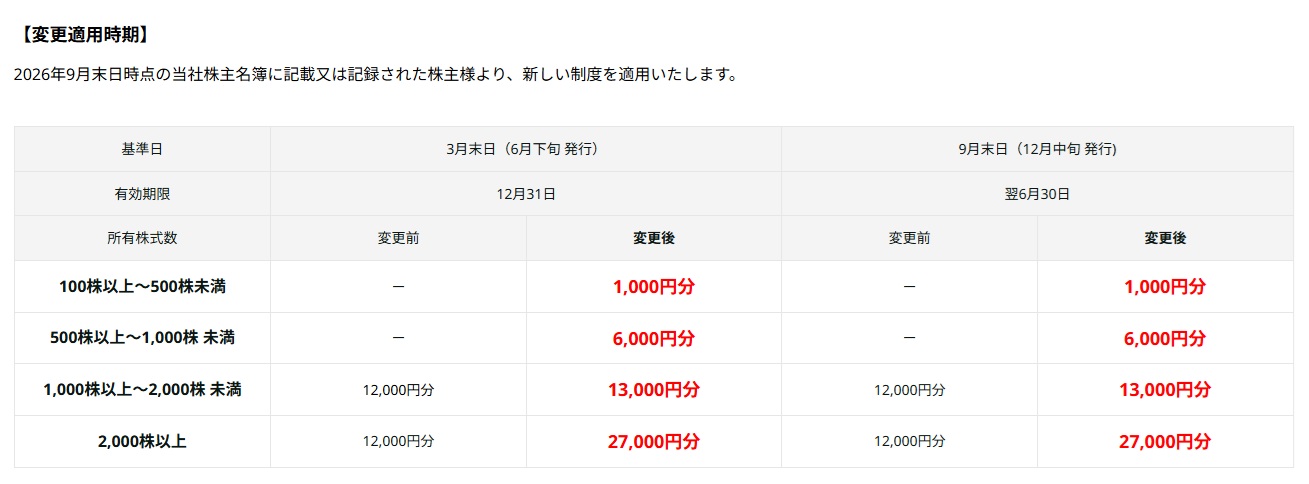This screenshot has height=484, width=1309.
Task: Click the 変更後 header under 9月末日
Action: pos(1165,238)
